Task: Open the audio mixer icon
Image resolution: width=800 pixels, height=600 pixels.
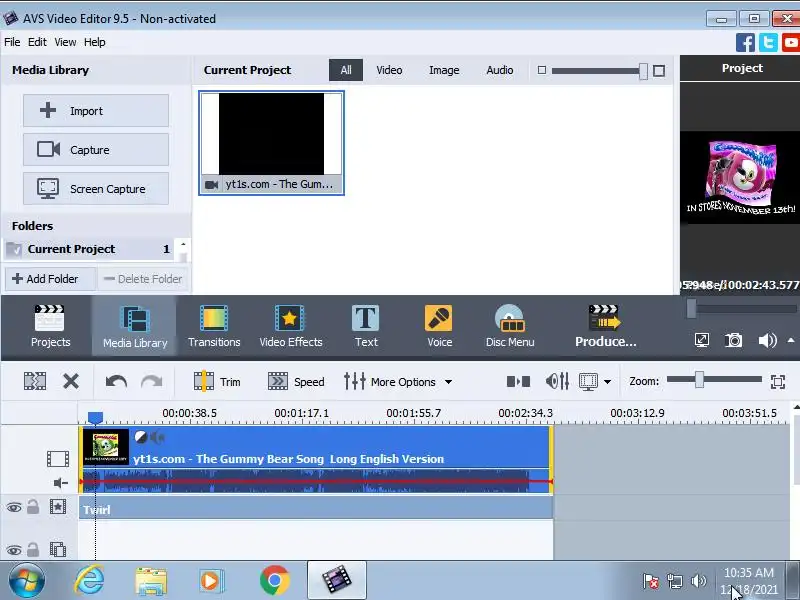Action: (557, 381)
